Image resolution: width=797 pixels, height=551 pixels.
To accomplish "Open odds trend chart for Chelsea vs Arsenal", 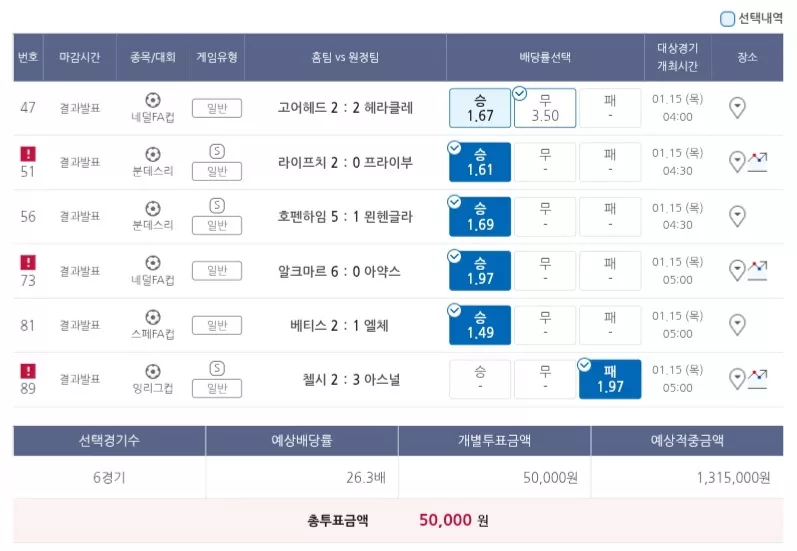I will click(757, 379).
